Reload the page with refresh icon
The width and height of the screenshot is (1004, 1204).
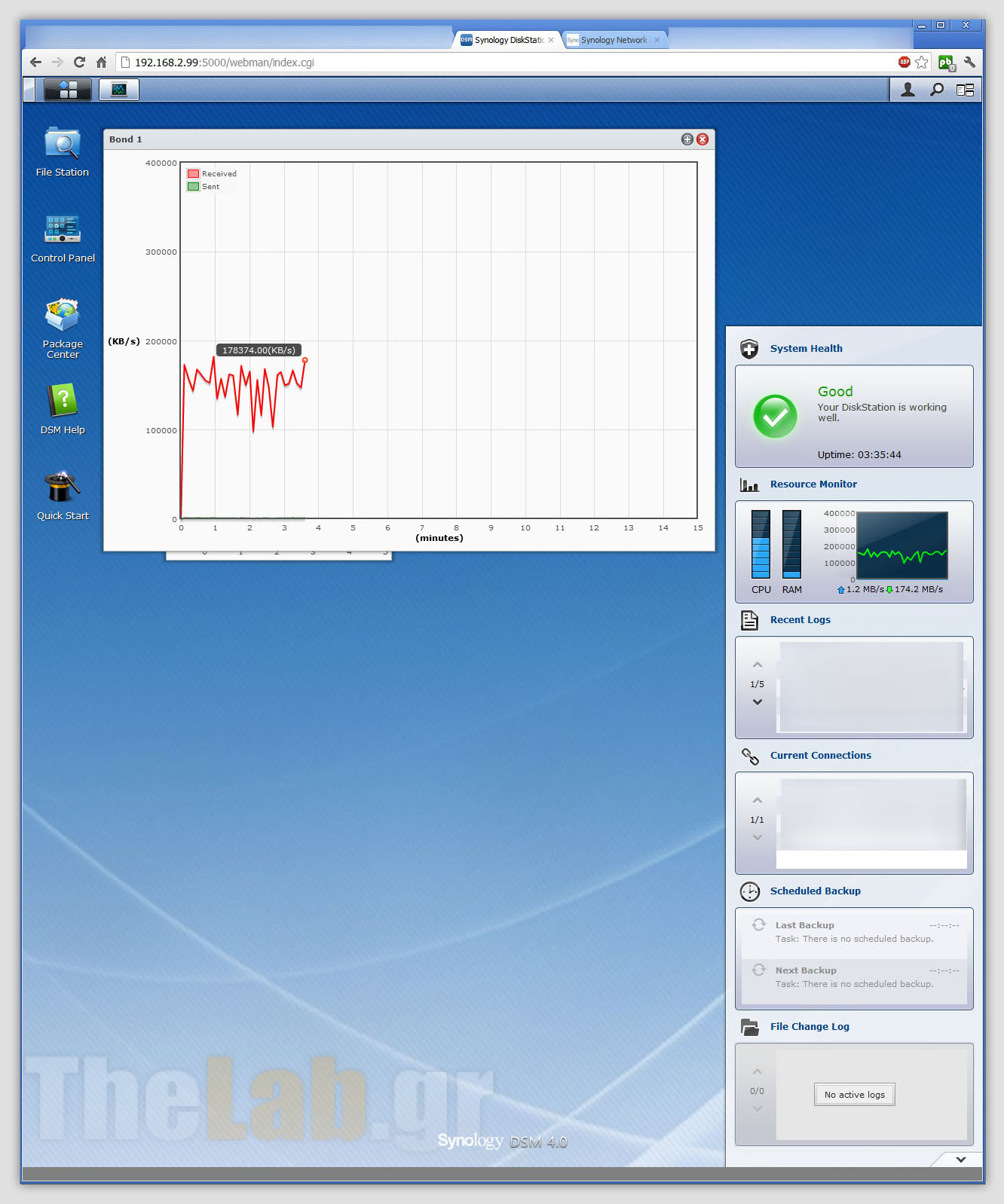(79, 62)
